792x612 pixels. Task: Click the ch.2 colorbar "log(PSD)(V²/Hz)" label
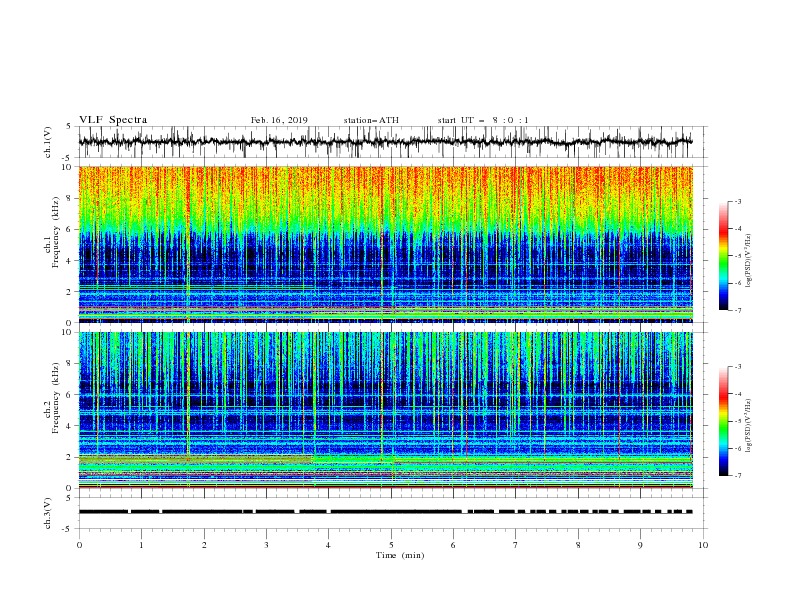tap(748, 426)
